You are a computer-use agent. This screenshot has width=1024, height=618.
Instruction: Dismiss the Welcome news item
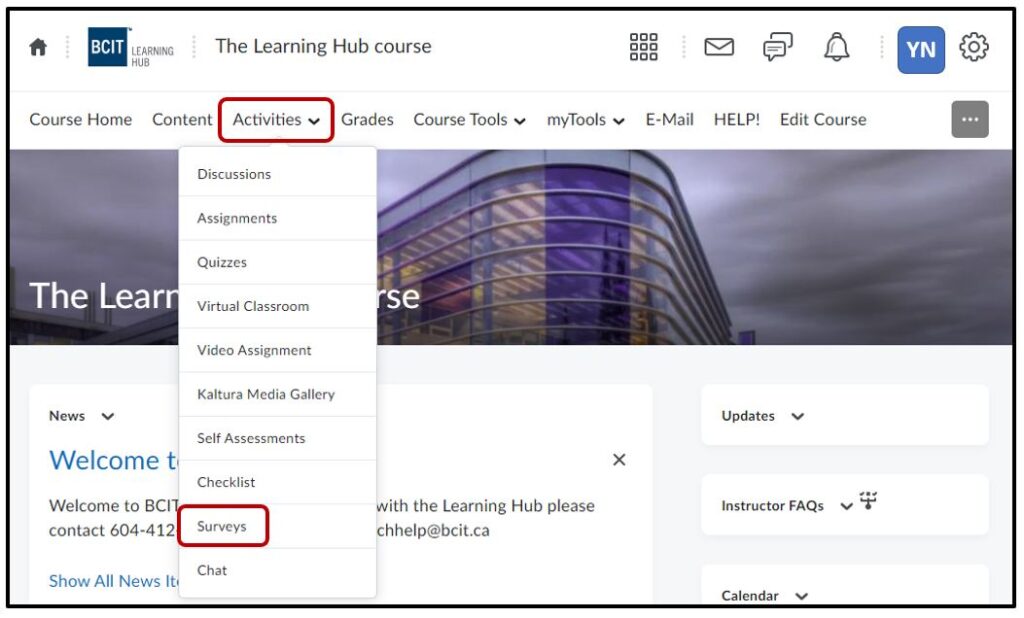click(x=619, y=460)
